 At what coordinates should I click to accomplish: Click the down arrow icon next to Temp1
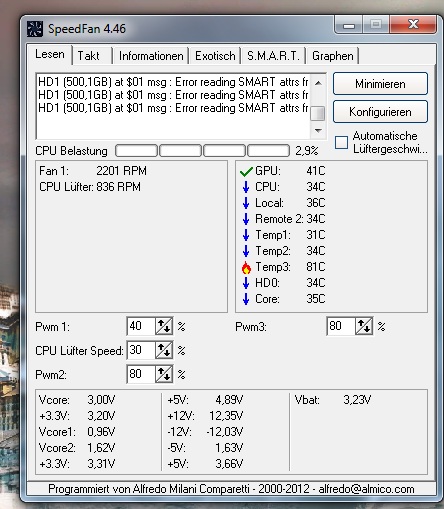click(246, 235)
